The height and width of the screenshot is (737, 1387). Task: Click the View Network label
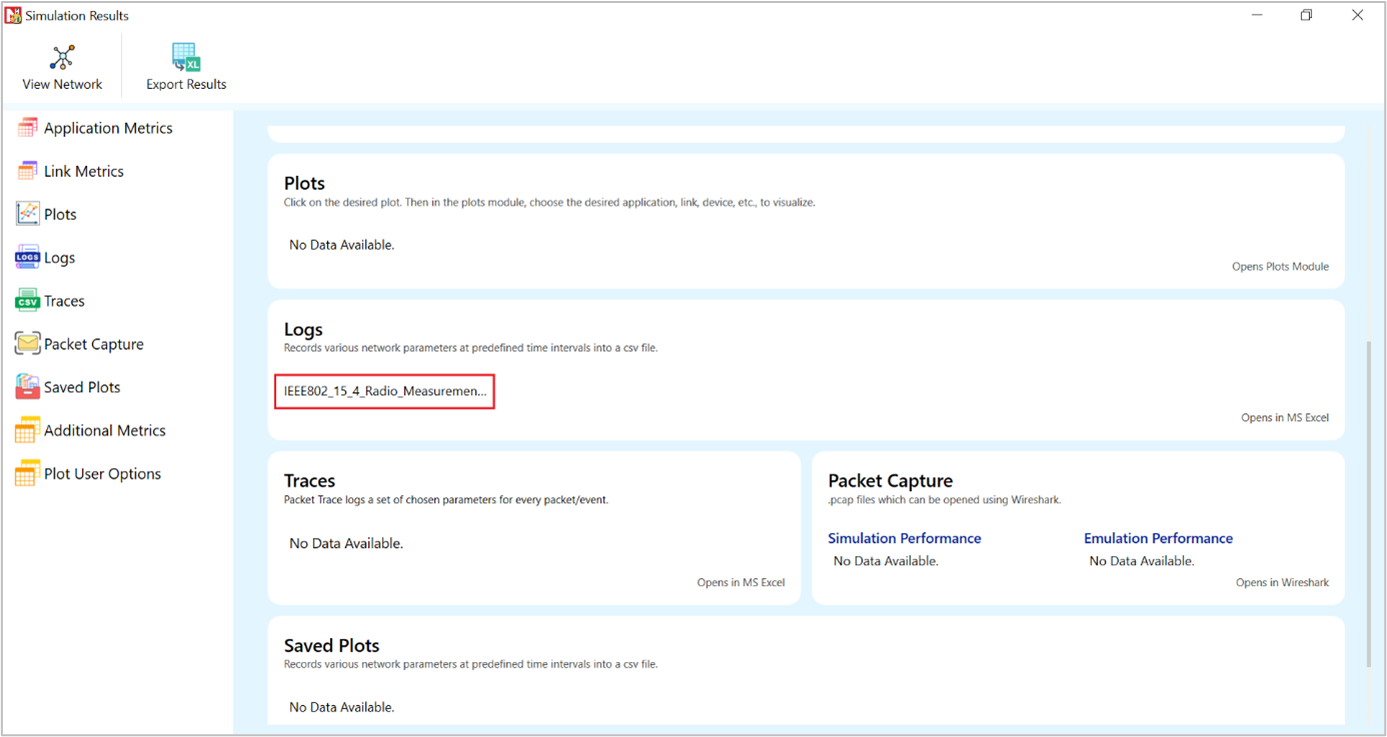(x=62, y=84)
